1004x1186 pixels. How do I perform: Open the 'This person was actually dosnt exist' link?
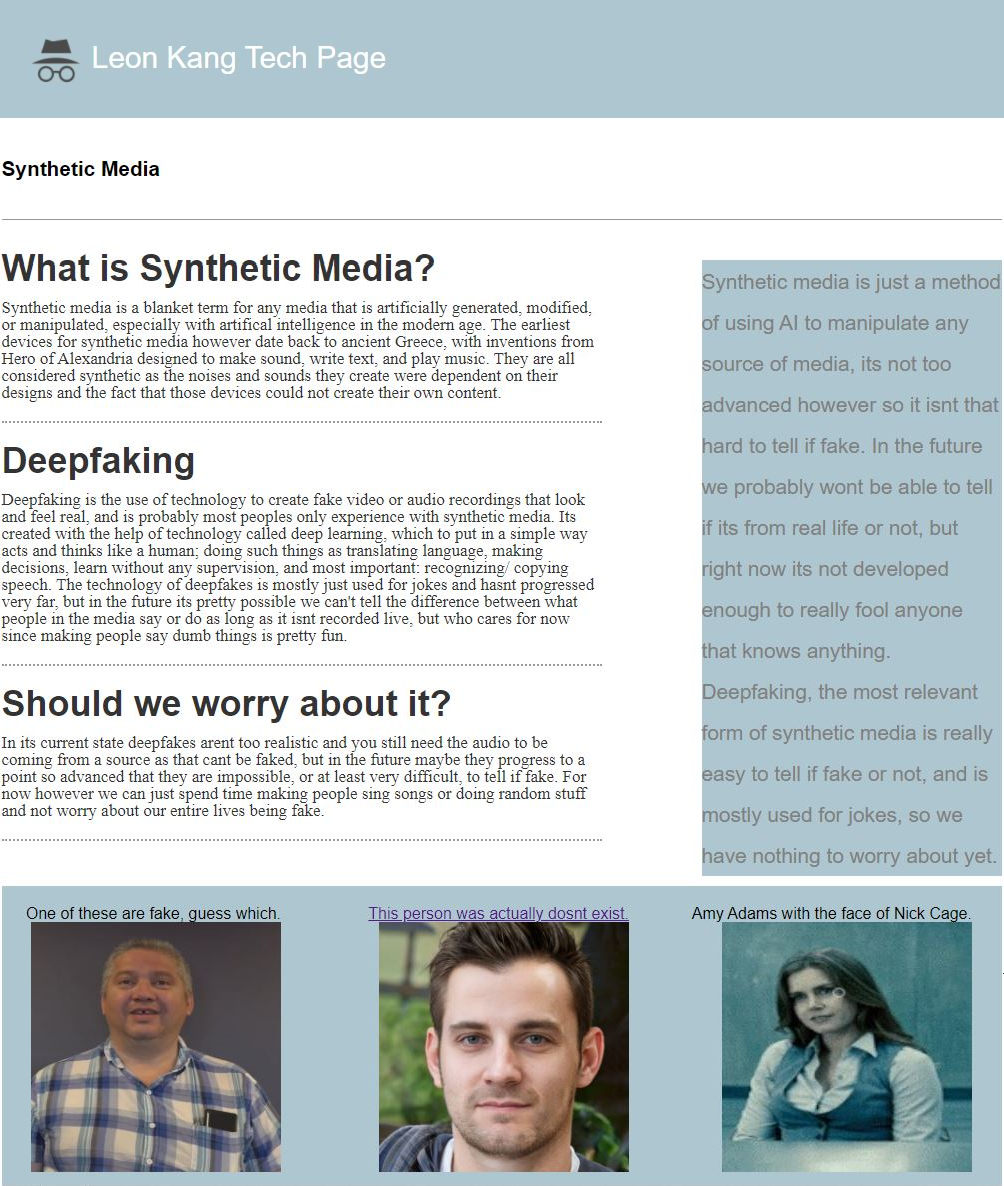[498, 913]
